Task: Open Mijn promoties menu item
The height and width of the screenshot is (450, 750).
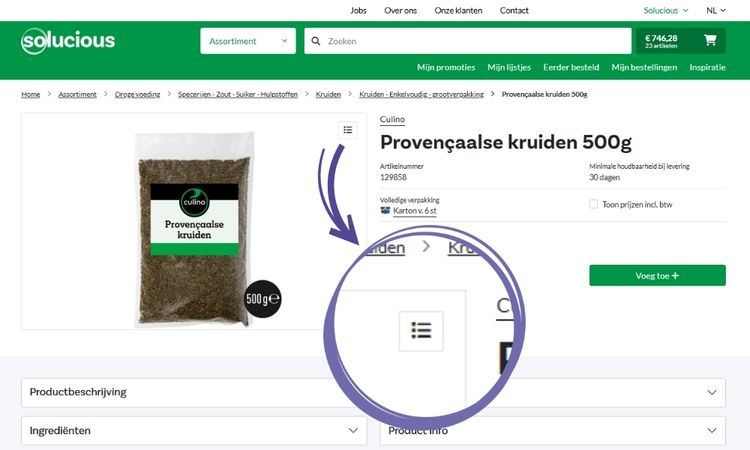Action: coord(446,67)
